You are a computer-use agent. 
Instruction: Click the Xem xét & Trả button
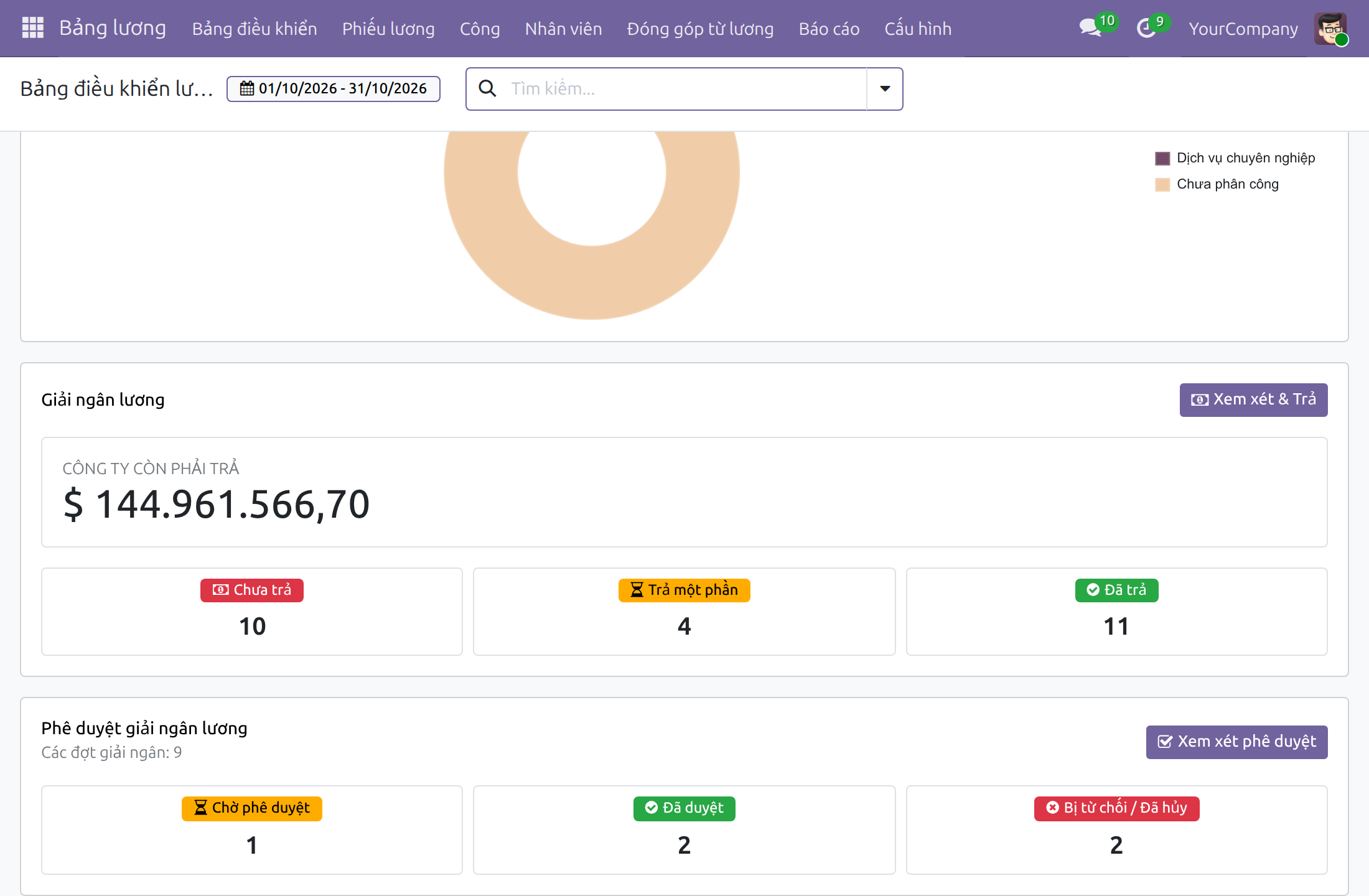coord(1253,399)
